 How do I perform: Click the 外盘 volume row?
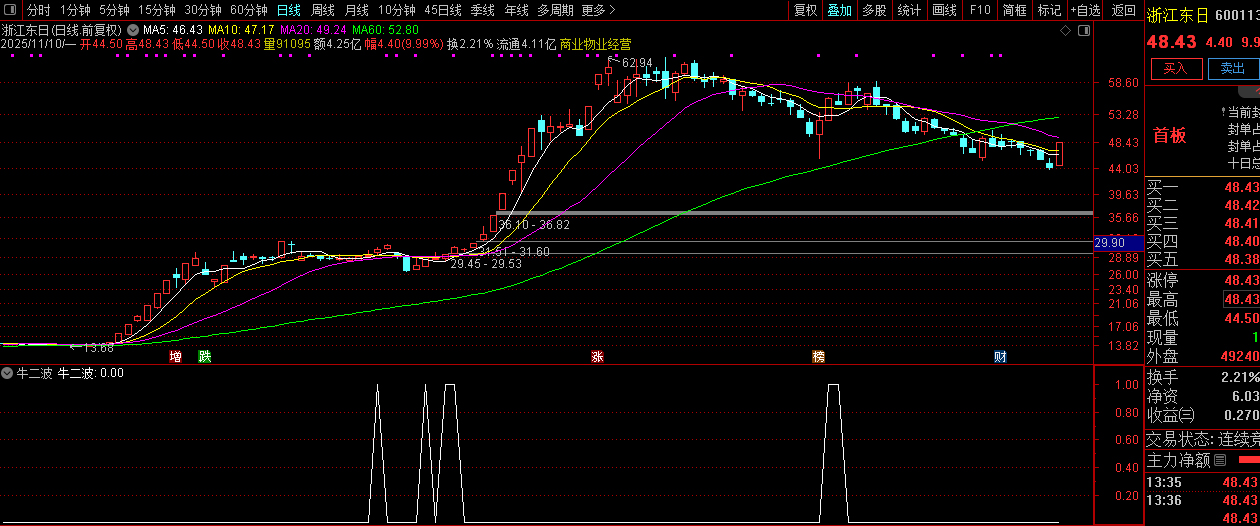(1202, 356)
